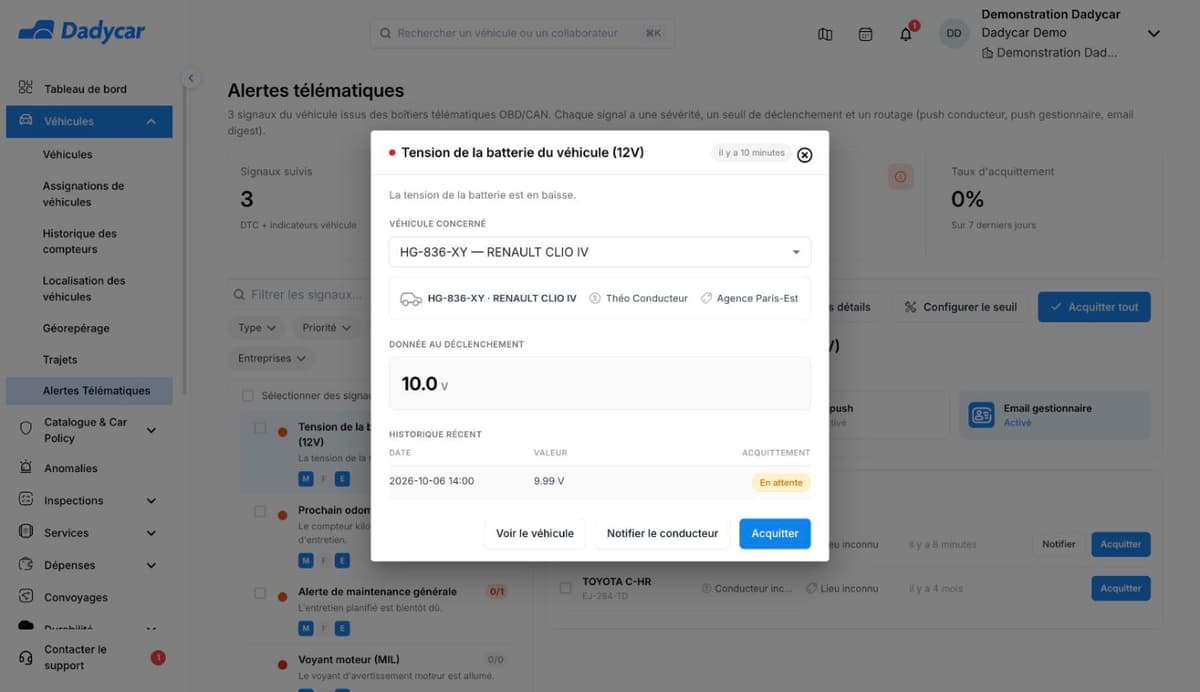Expand the Inspections sidebar section

[151, 501]
